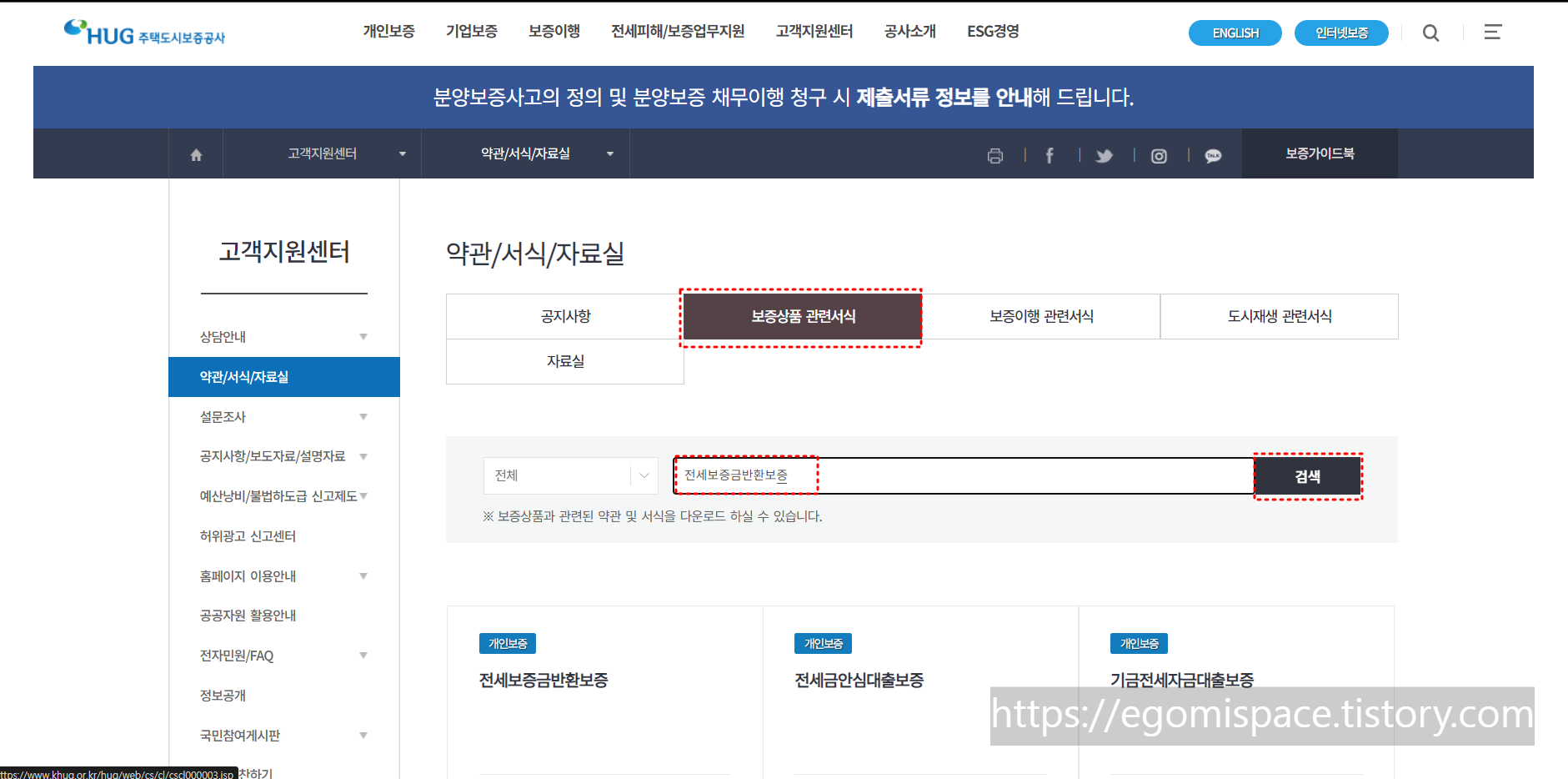Expand 약관/서식/자료실 breadcrumb dropdown

click(525, 153)
